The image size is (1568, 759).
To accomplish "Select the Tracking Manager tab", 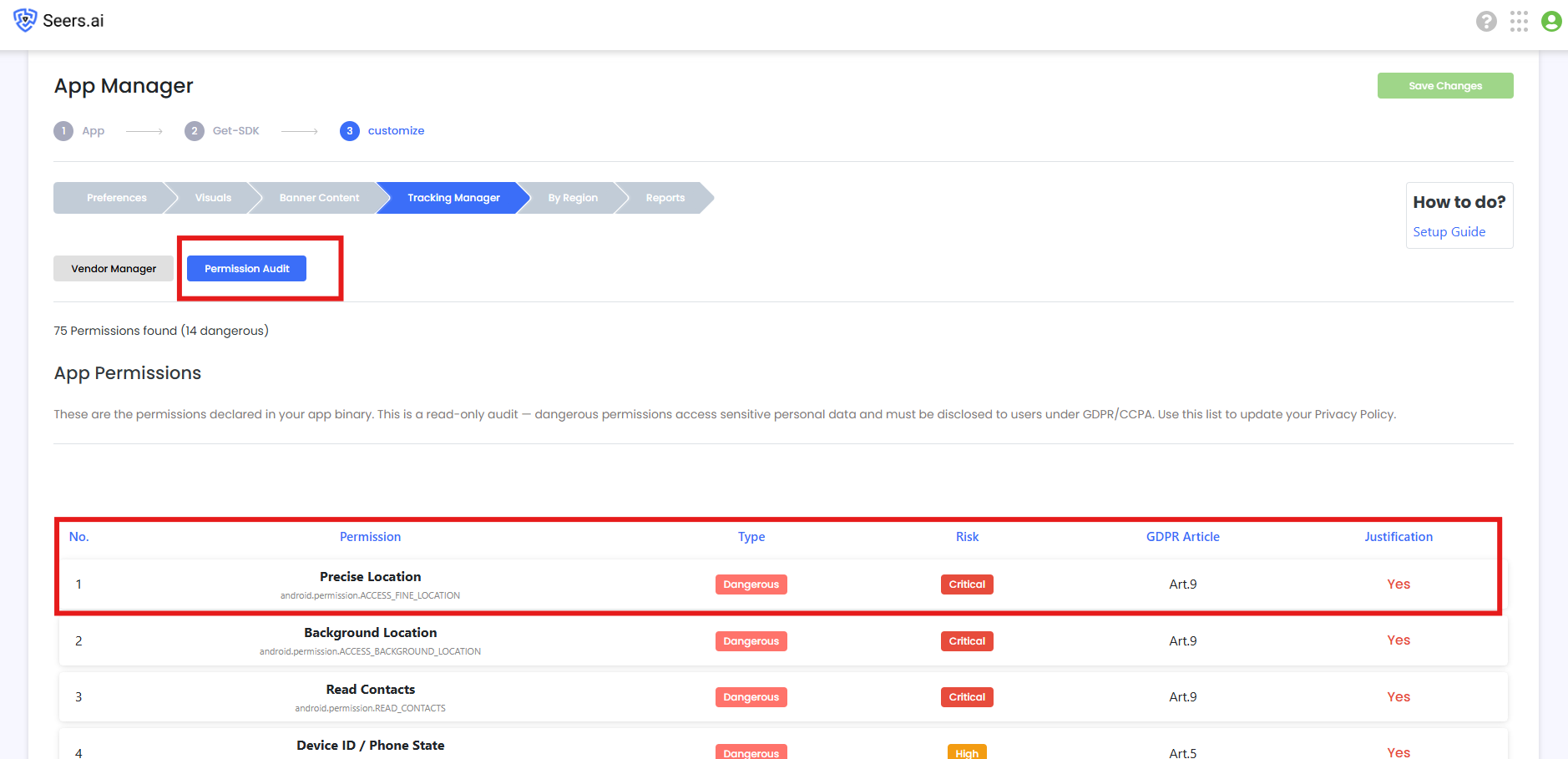I will [453, 198].
